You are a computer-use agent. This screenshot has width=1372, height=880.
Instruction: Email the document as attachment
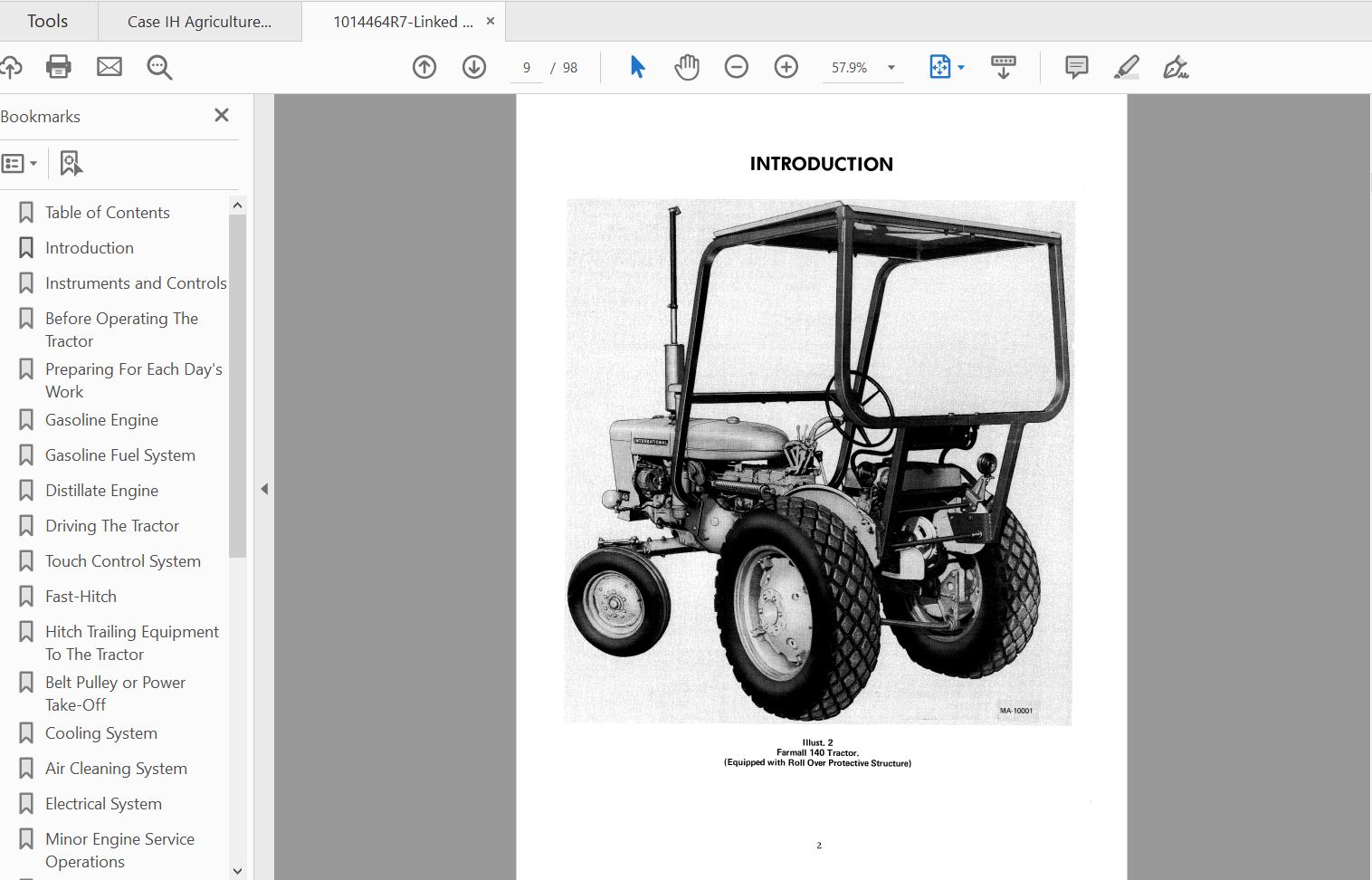[x=110, y=66]
